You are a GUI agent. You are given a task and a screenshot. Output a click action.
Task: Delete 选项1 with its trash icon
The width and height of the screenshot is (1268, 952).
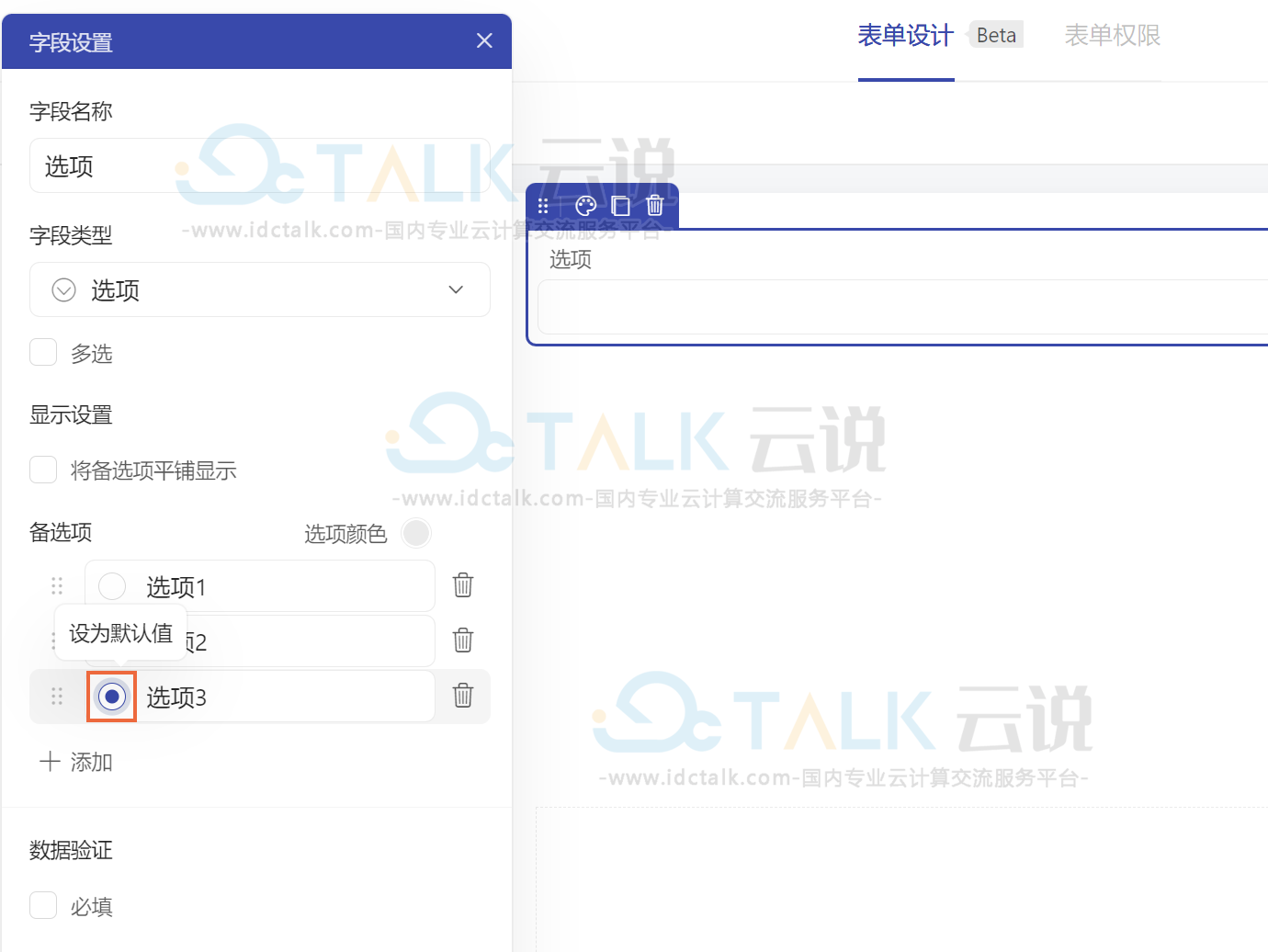coord(463,585)
